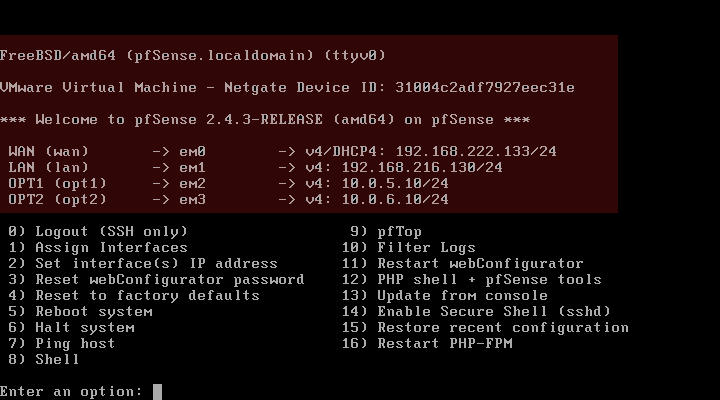Choose the Halt system option
The height and width of the screenshot is (400, 720).
71,327
